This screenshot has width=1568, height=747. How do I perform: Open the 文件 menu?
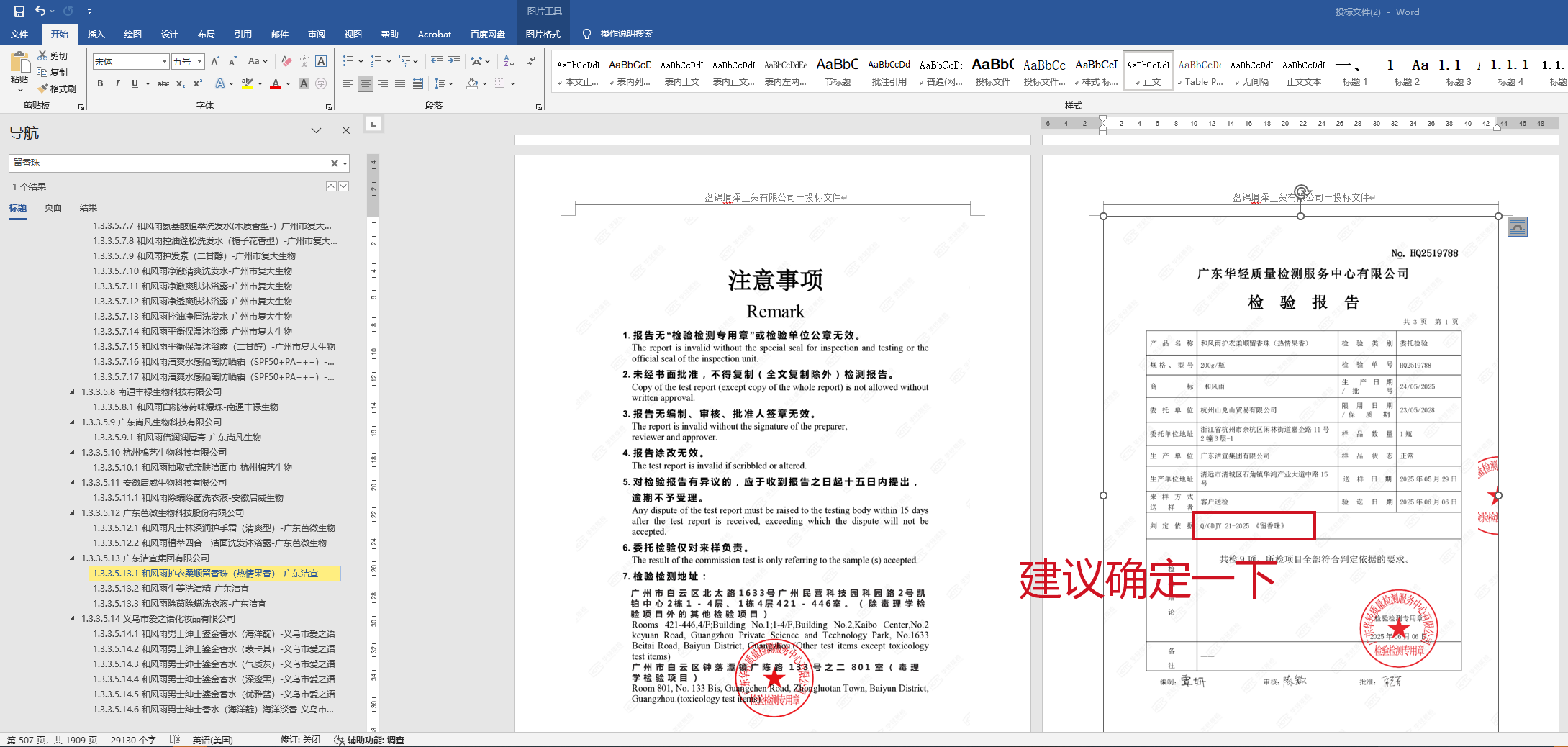19,34
